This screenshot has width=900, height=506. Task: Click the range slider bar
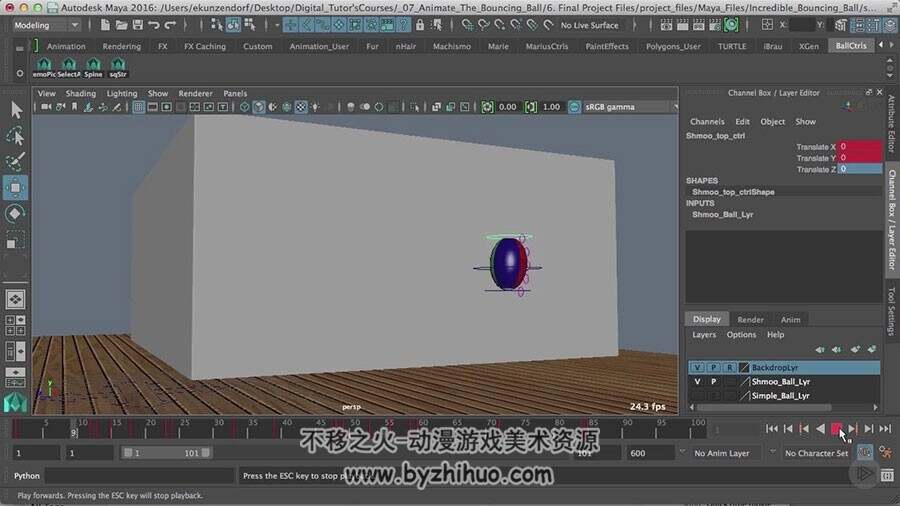pyautogui.click(x=166, y=453)
